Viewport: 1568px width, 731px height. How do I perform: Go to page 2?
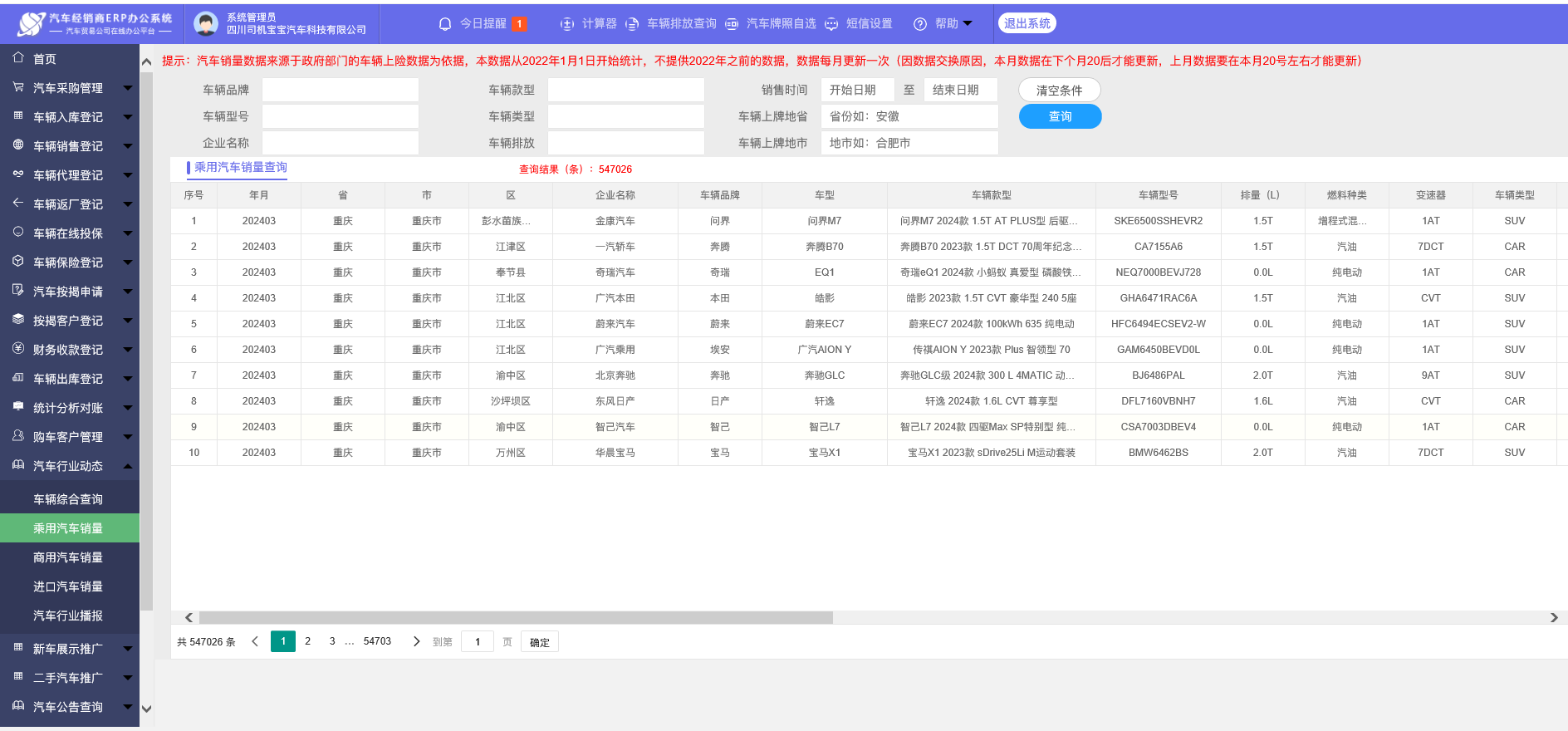(x=308, y=641)
